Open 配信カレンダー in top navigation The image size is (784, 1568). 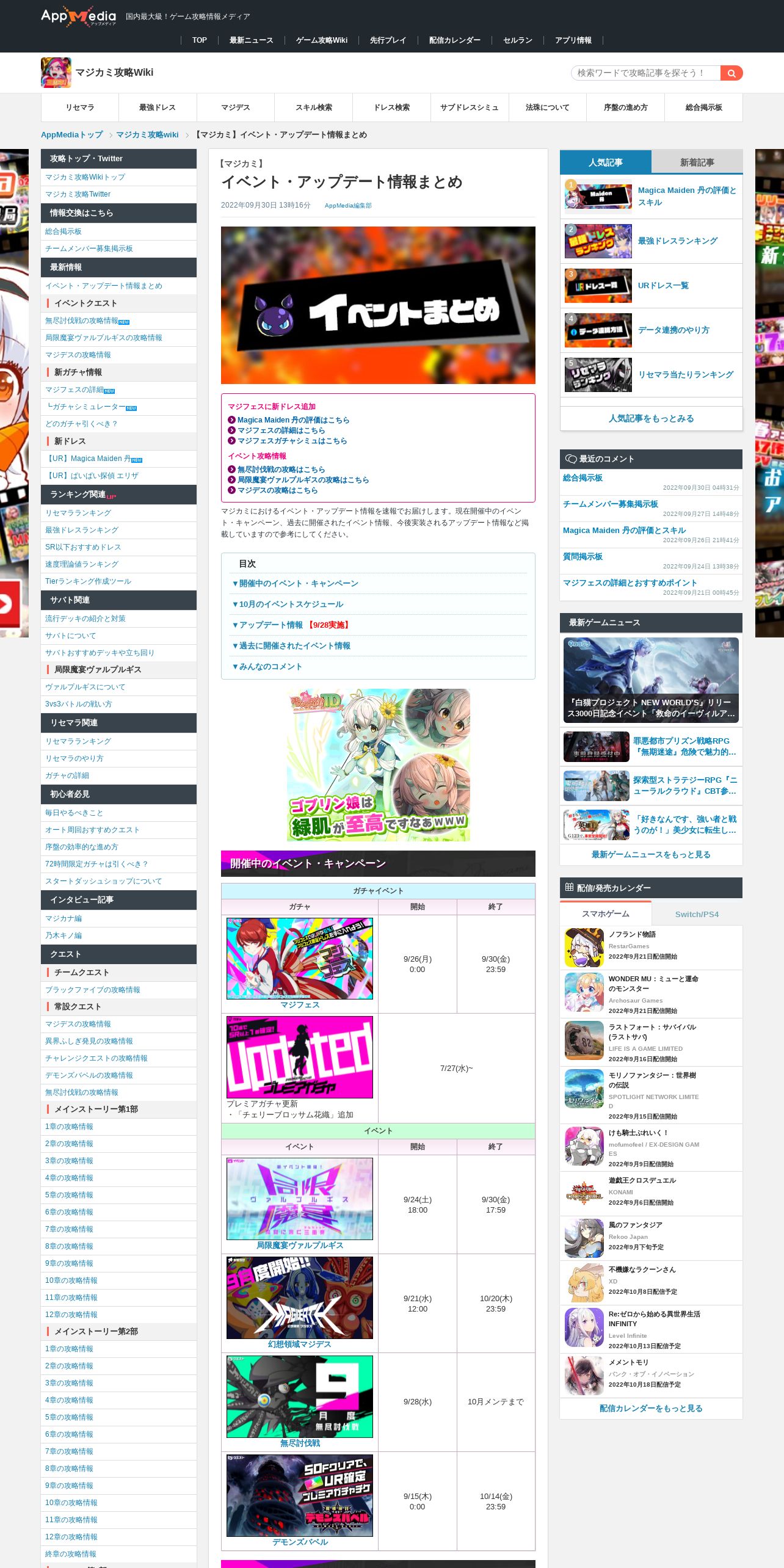pos(455,40)
